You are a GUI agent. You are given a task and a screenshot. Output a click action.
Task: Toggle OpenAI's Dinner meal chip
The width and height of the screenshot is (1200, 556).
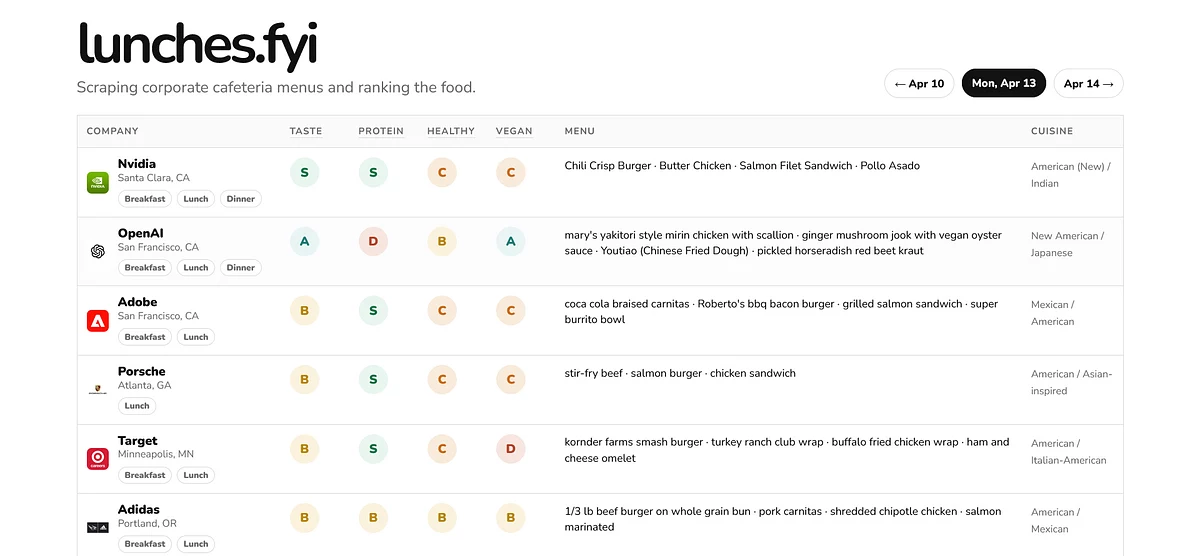pos(241,268)
